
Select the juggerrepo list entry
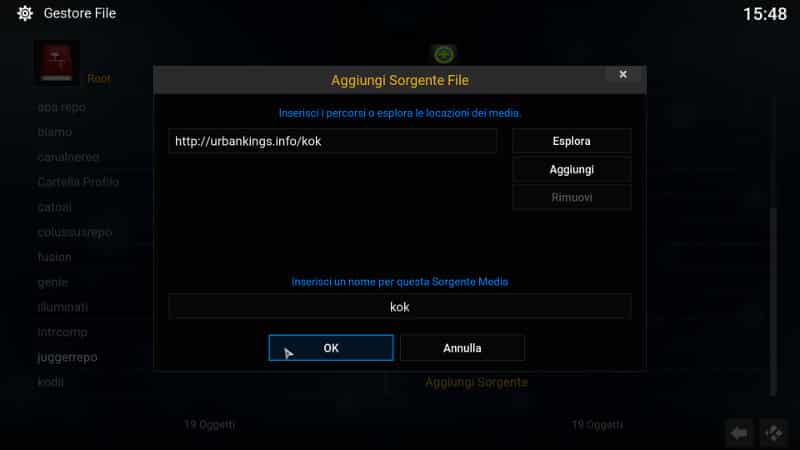[x=67, y=357]
